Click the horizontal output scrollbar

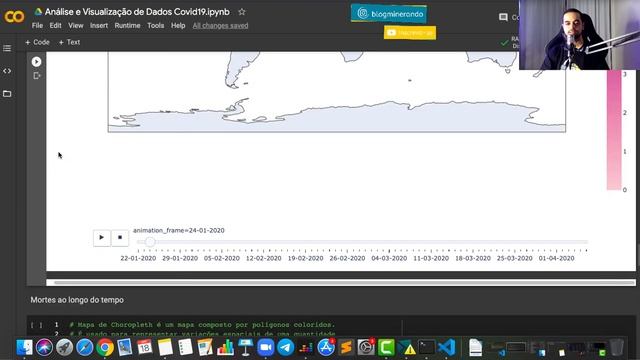[344, 282]
